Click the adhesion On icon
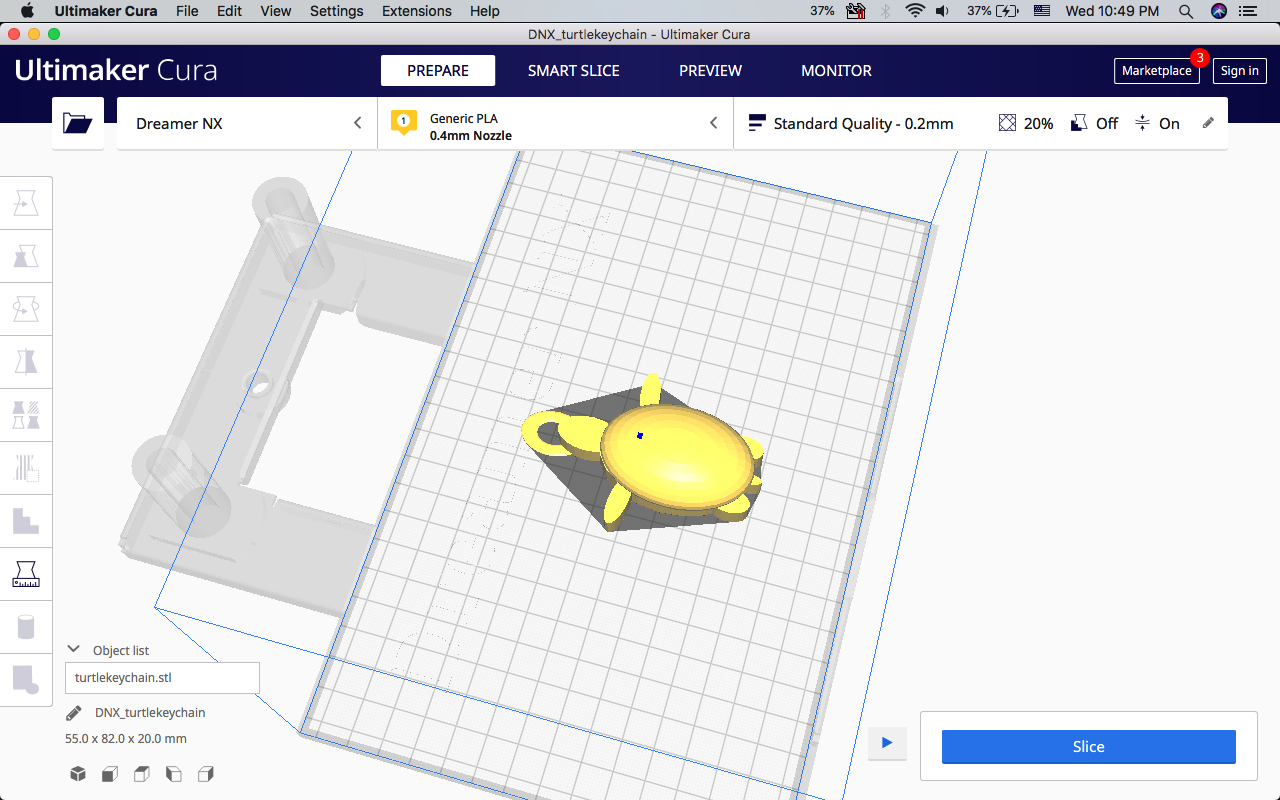This screenshot has width=1280, height=800. (1143, 123)
